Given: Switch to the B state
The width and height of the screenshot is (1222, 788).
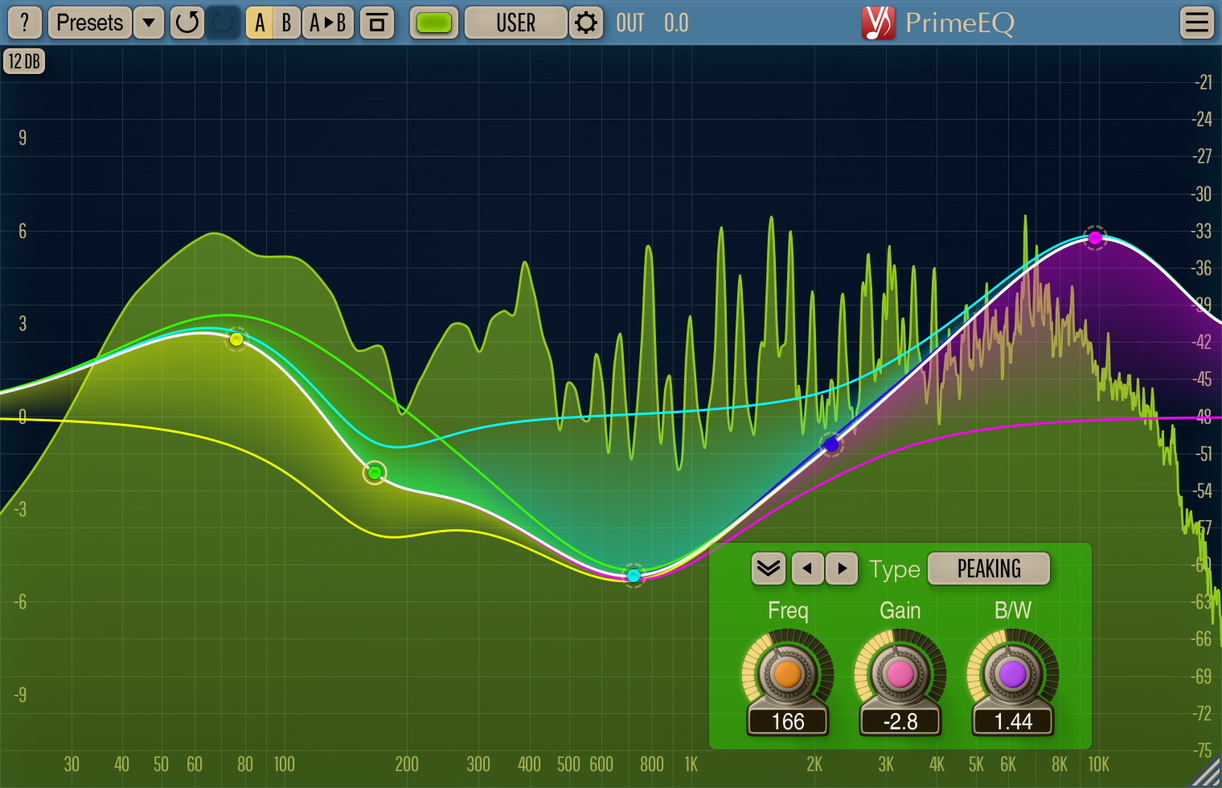Looking at the screenshot, I should point(286,22).
